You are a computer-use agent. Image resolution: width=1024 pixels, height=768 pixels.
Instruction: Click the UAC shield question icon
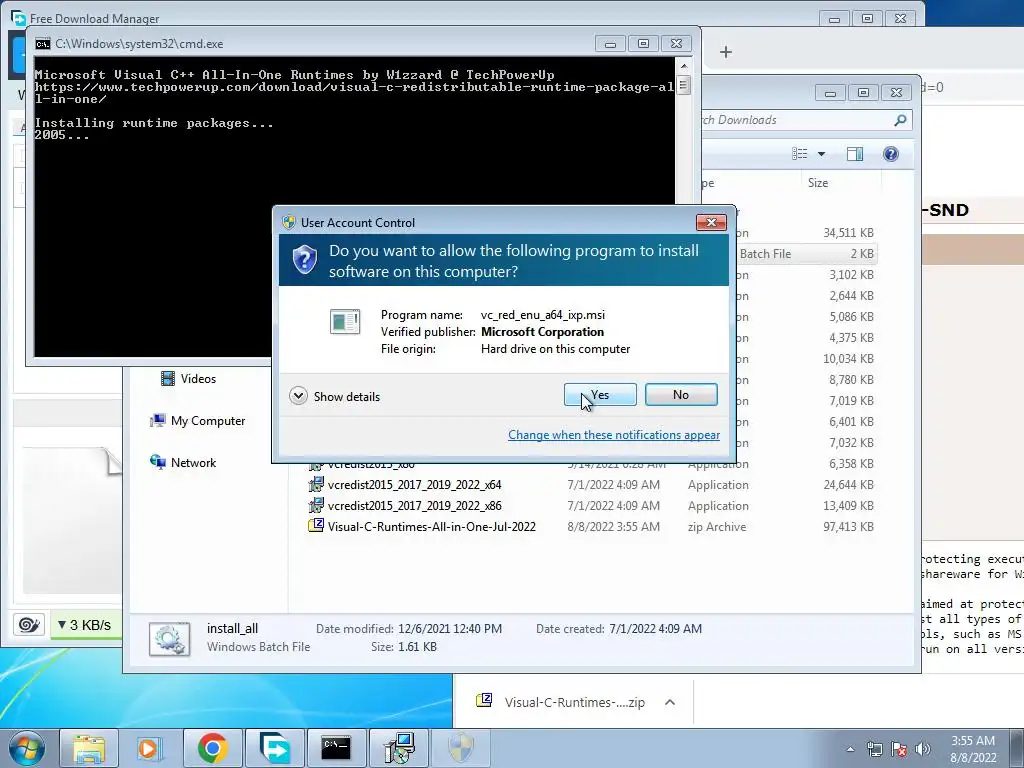[x=304, y=260]
